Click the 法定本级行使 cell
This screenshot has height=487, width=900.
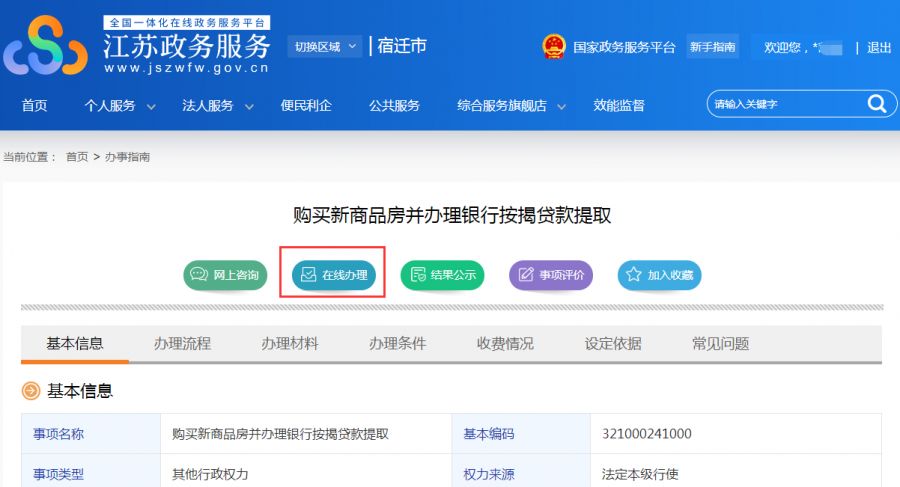(x=640, y=474)
